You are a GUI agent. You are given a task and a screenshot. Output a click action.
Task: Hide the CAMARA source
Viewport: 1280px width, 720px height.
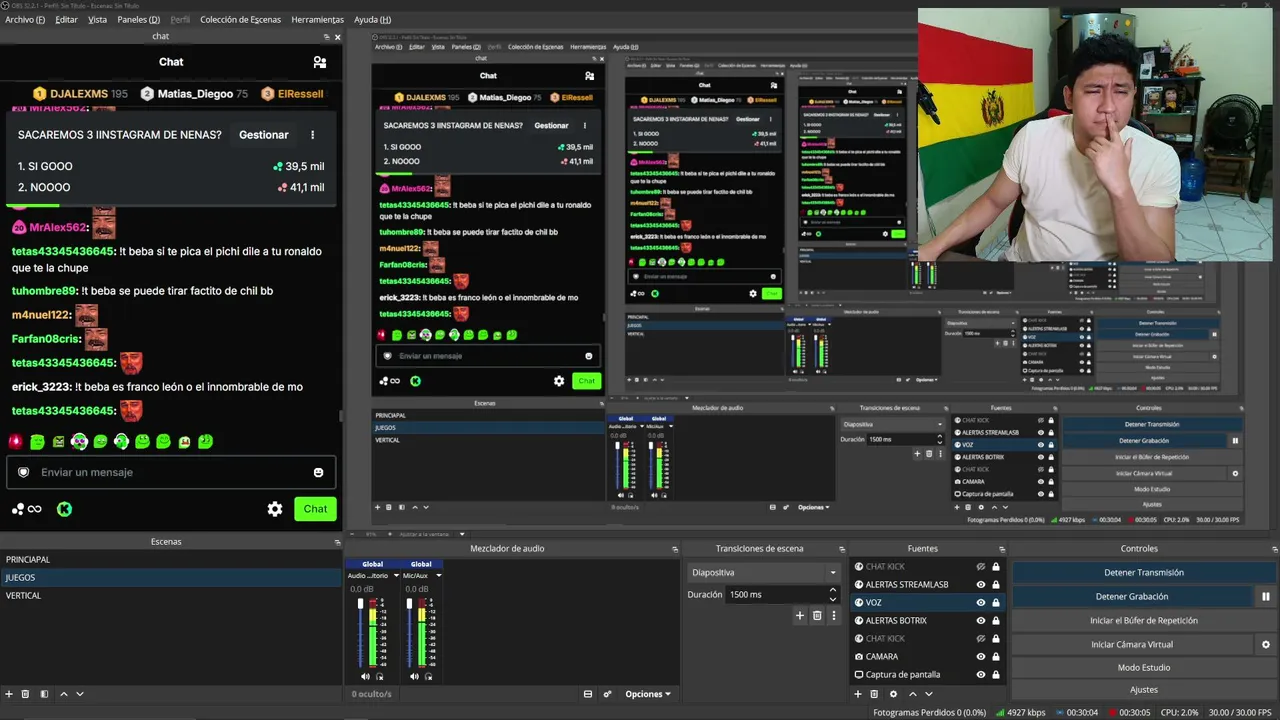[981, 657]
